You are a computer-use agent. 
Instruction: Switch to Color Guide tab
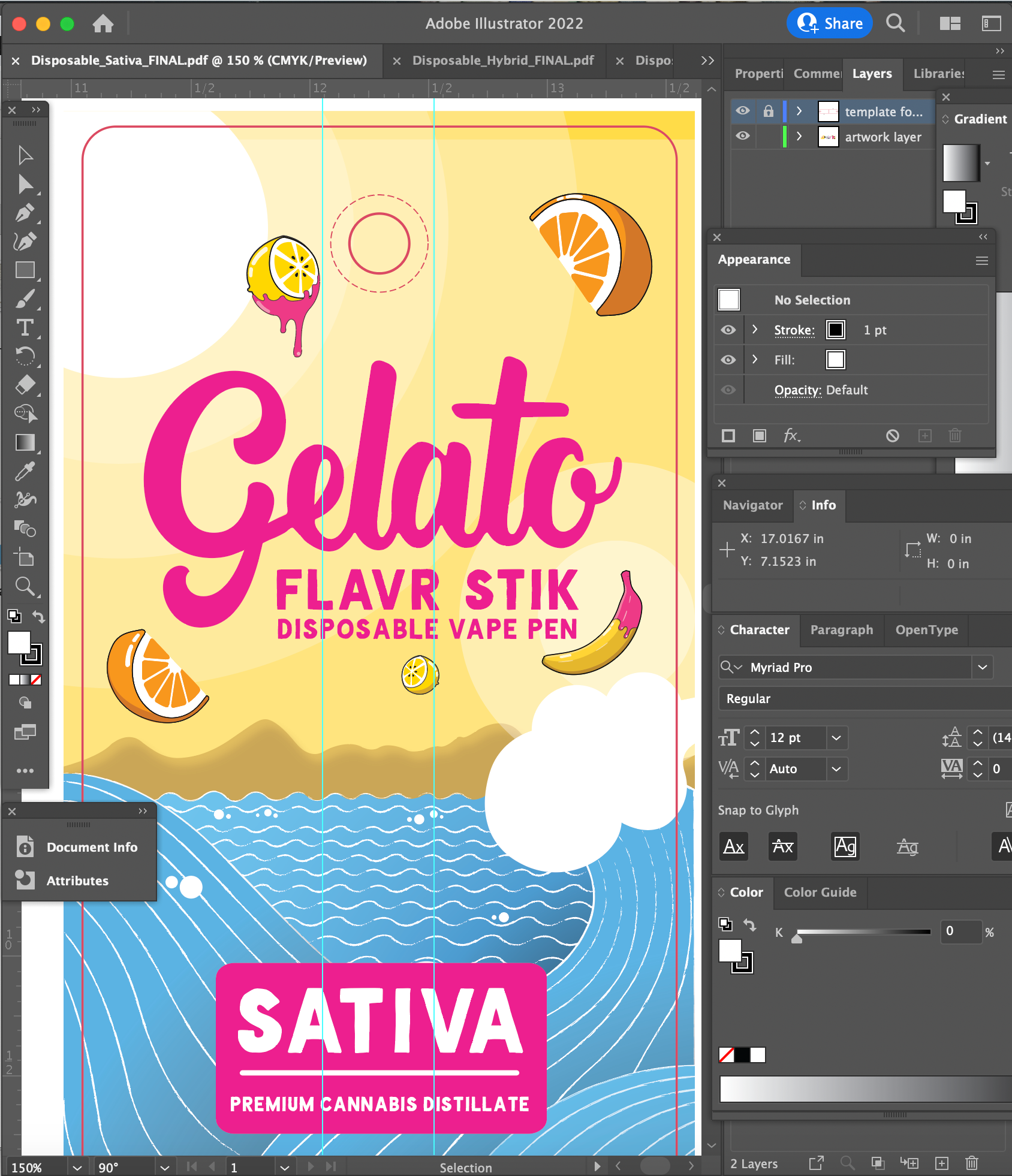click(x=820, y=892)
